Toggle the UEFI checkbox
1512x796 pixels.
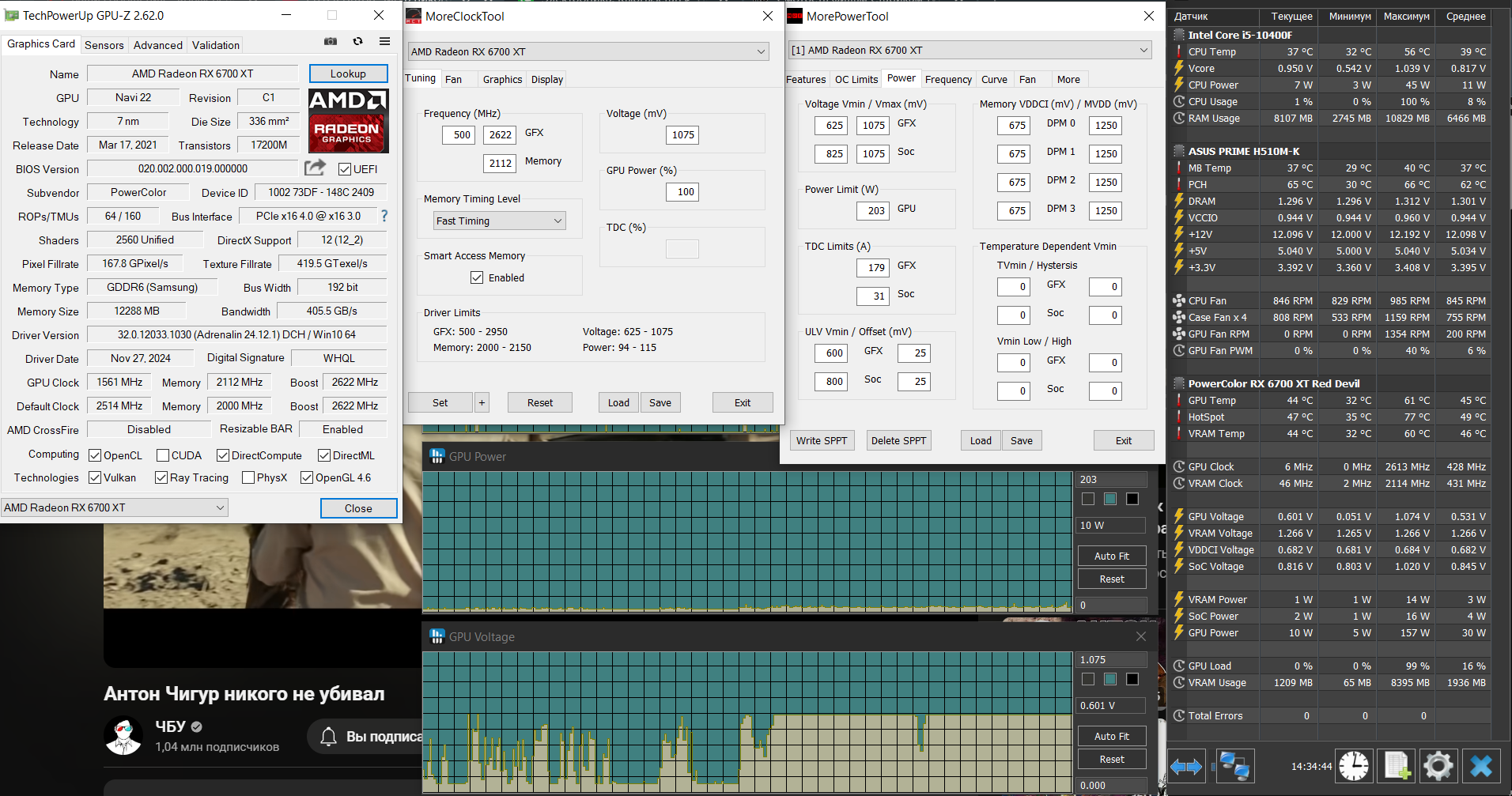[345, 169]
